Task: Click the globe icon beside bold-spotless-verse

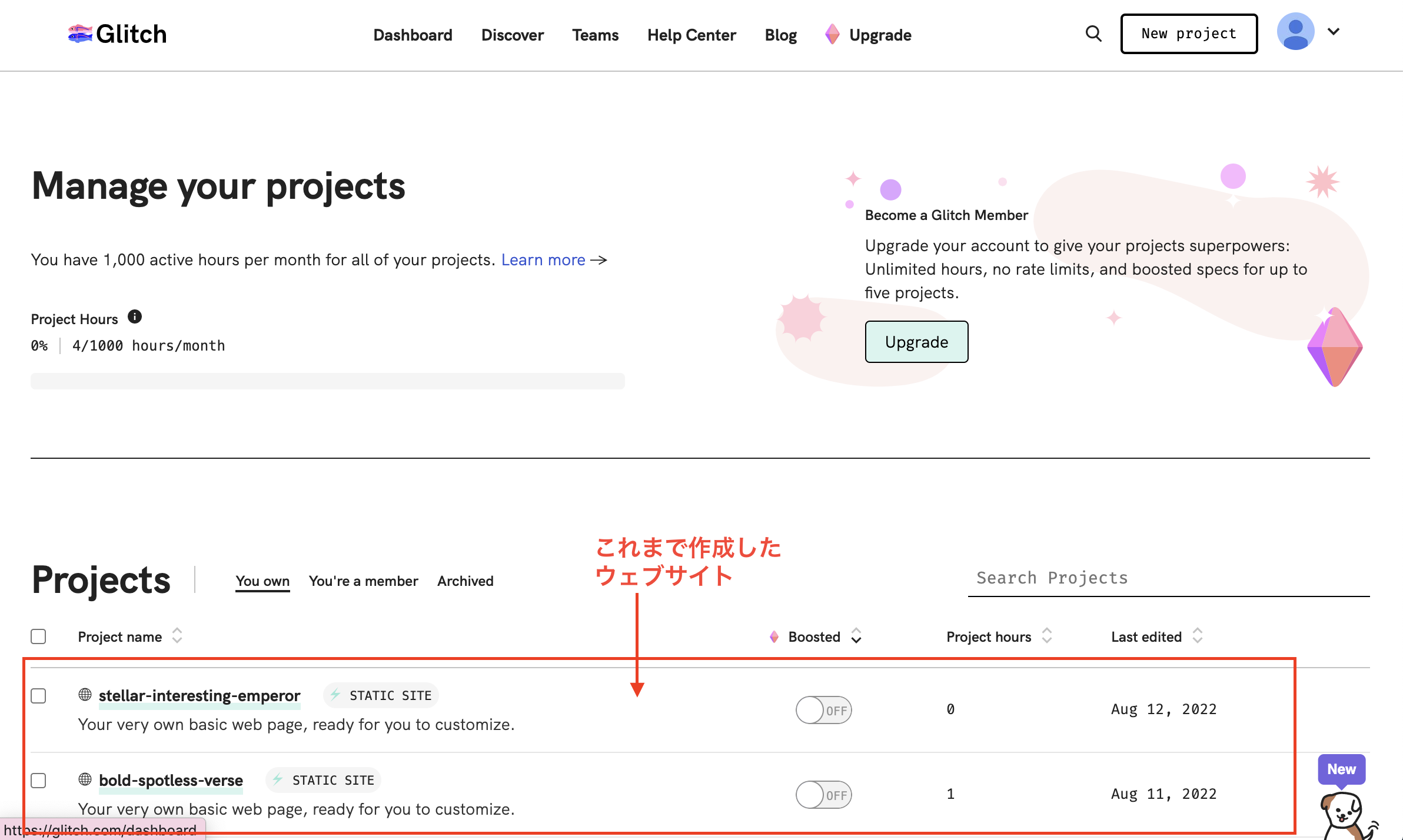Action: click(x=85, y=779)
